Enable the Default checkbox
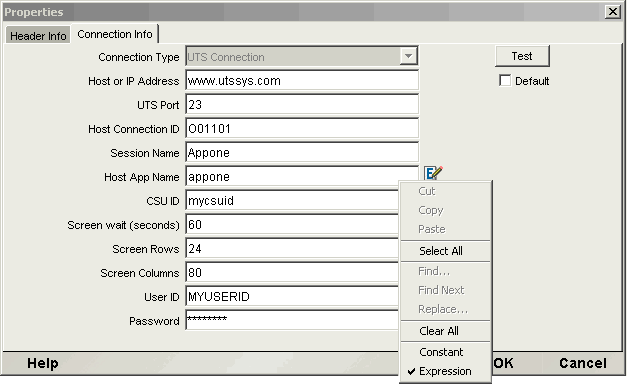Image resolution: width=627 pixels, height=384 pixels. tap(505, 80)
